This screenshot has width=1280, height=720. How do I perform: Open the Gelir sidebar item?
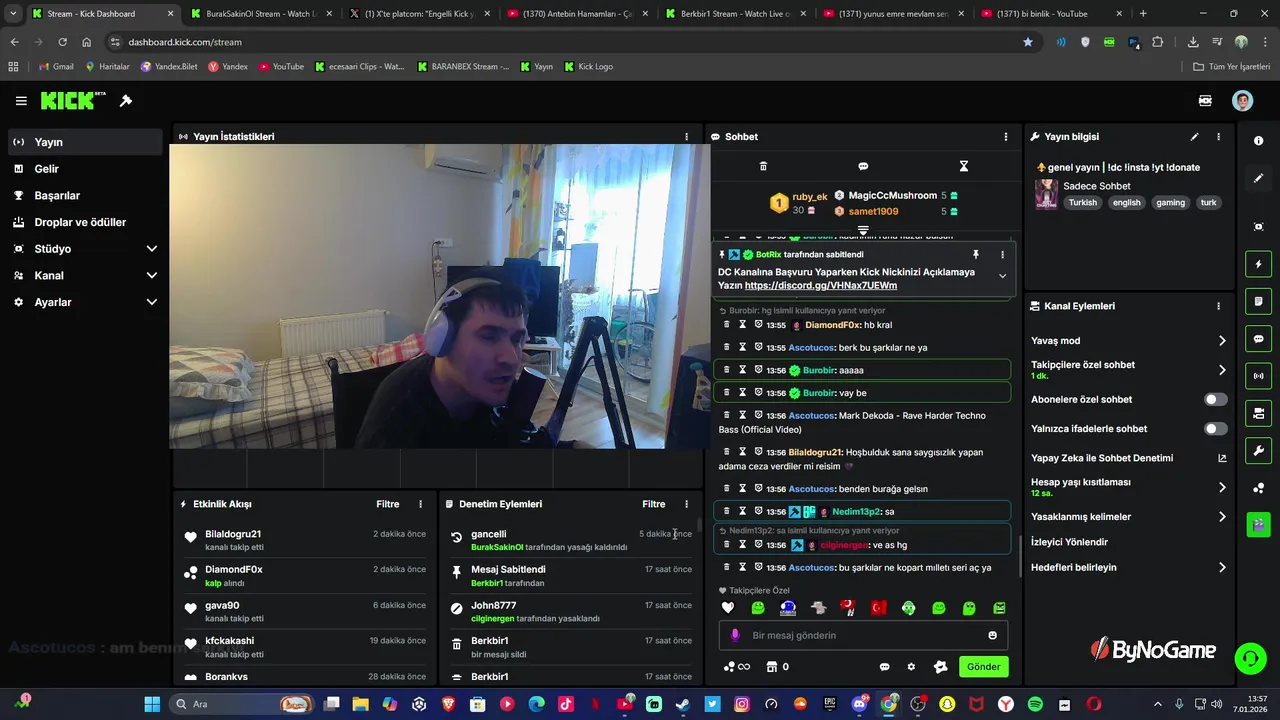tap(85, 169)
